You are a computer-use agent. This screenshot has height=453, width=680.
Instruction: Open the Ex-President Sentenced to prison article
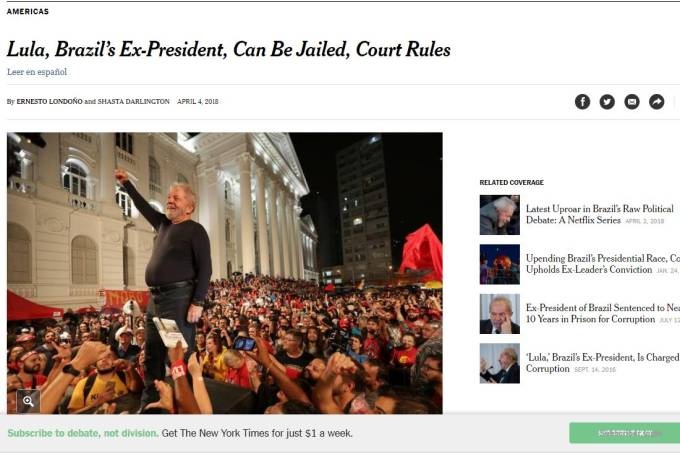(x=603, y=313)
